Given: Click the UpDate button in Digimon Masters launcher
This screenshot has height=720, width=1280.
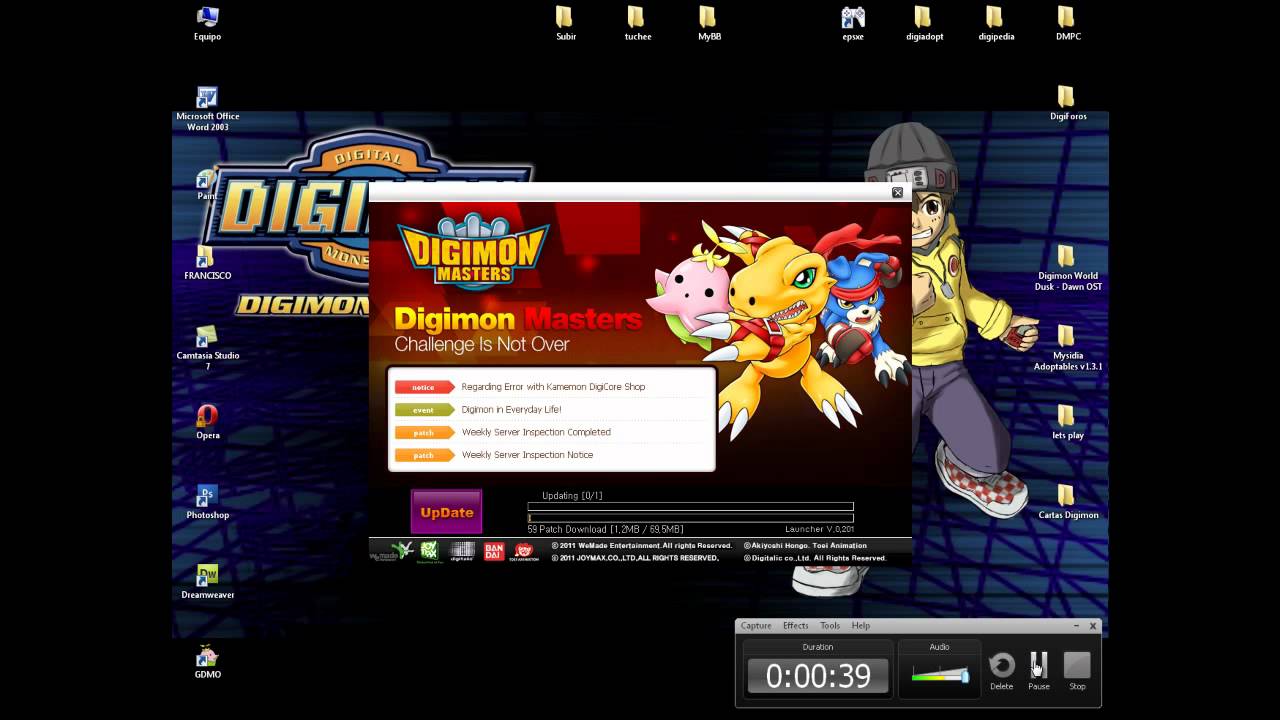Looking at the screenshot, I should 446,512.
